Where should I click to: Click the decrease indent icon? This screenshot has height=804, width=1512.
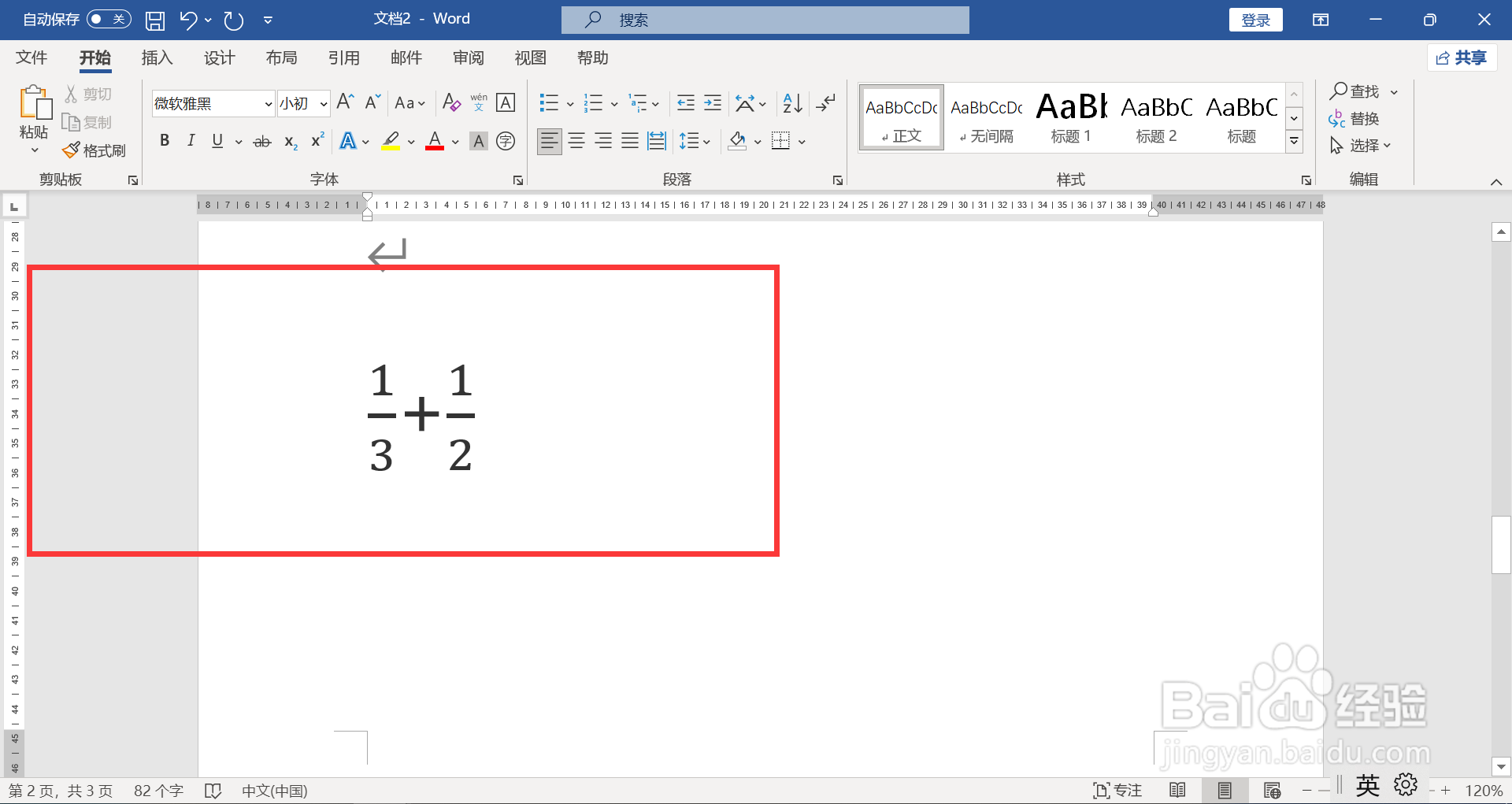(x=686, y=102)
